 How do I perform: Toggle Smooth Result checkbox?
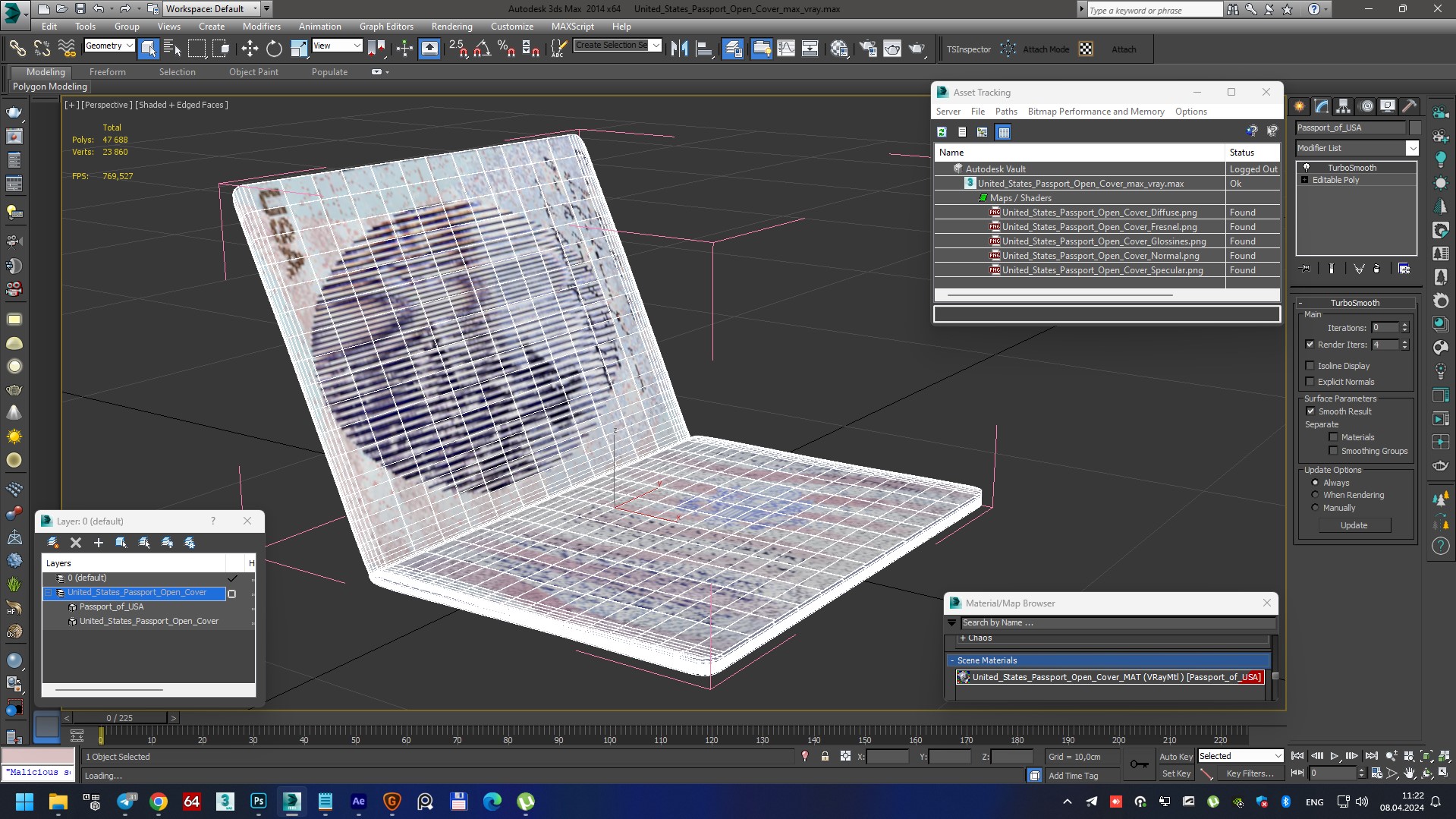tap(1310, 411)
